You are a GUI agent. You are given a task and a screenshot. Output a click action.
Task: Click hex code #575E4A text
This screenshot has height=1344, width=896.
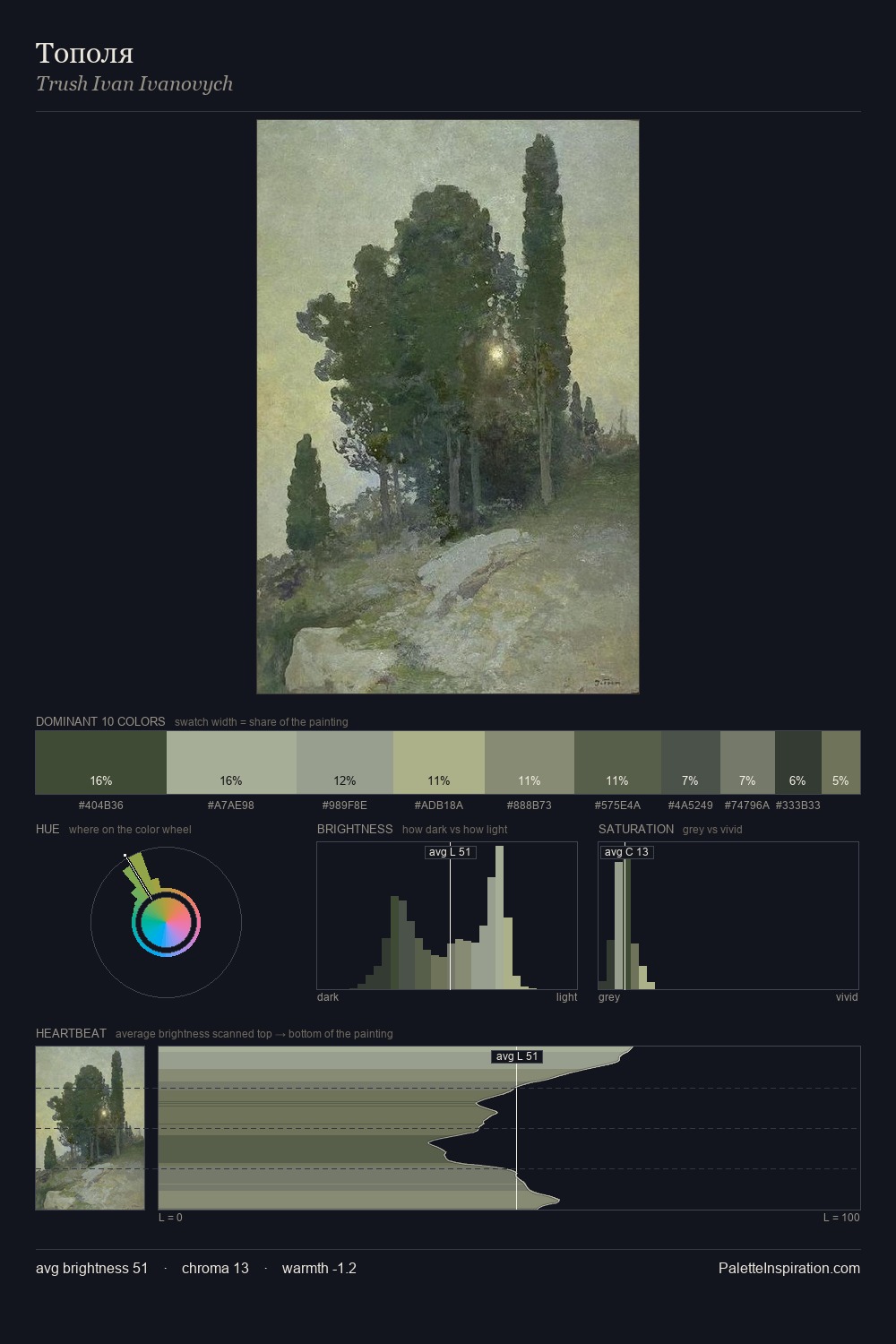tap(617, 806)
